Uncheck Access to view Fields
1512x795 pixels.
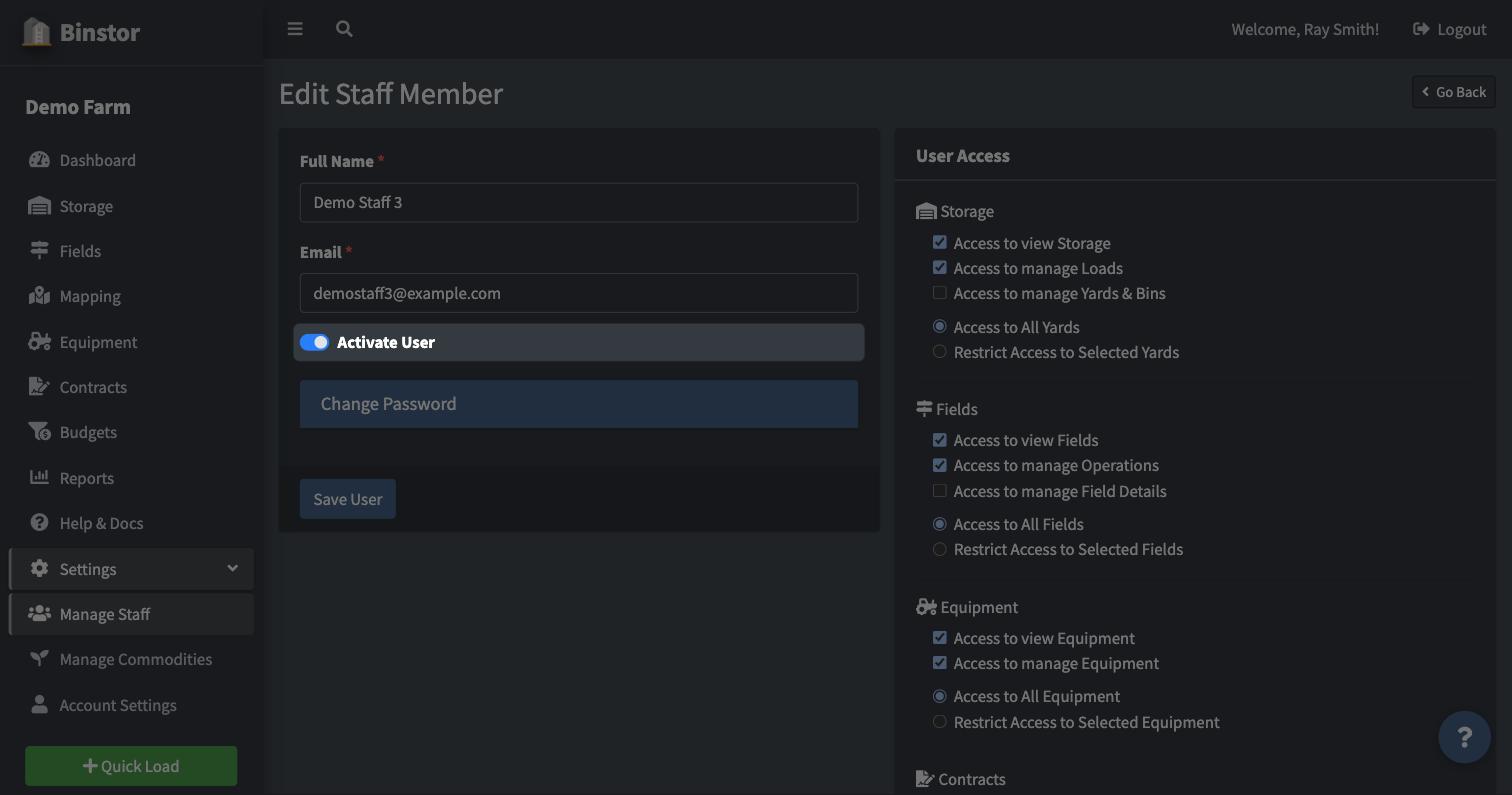click(x=939, y=440)
